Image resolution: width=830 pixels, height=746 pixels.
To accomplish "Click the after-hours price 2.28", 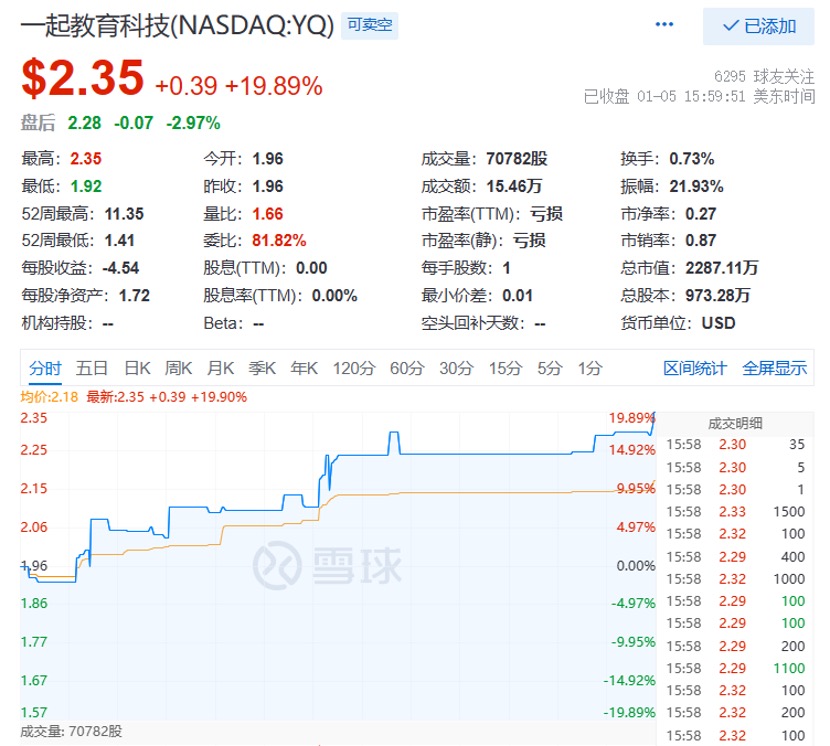I will point(84,123).
